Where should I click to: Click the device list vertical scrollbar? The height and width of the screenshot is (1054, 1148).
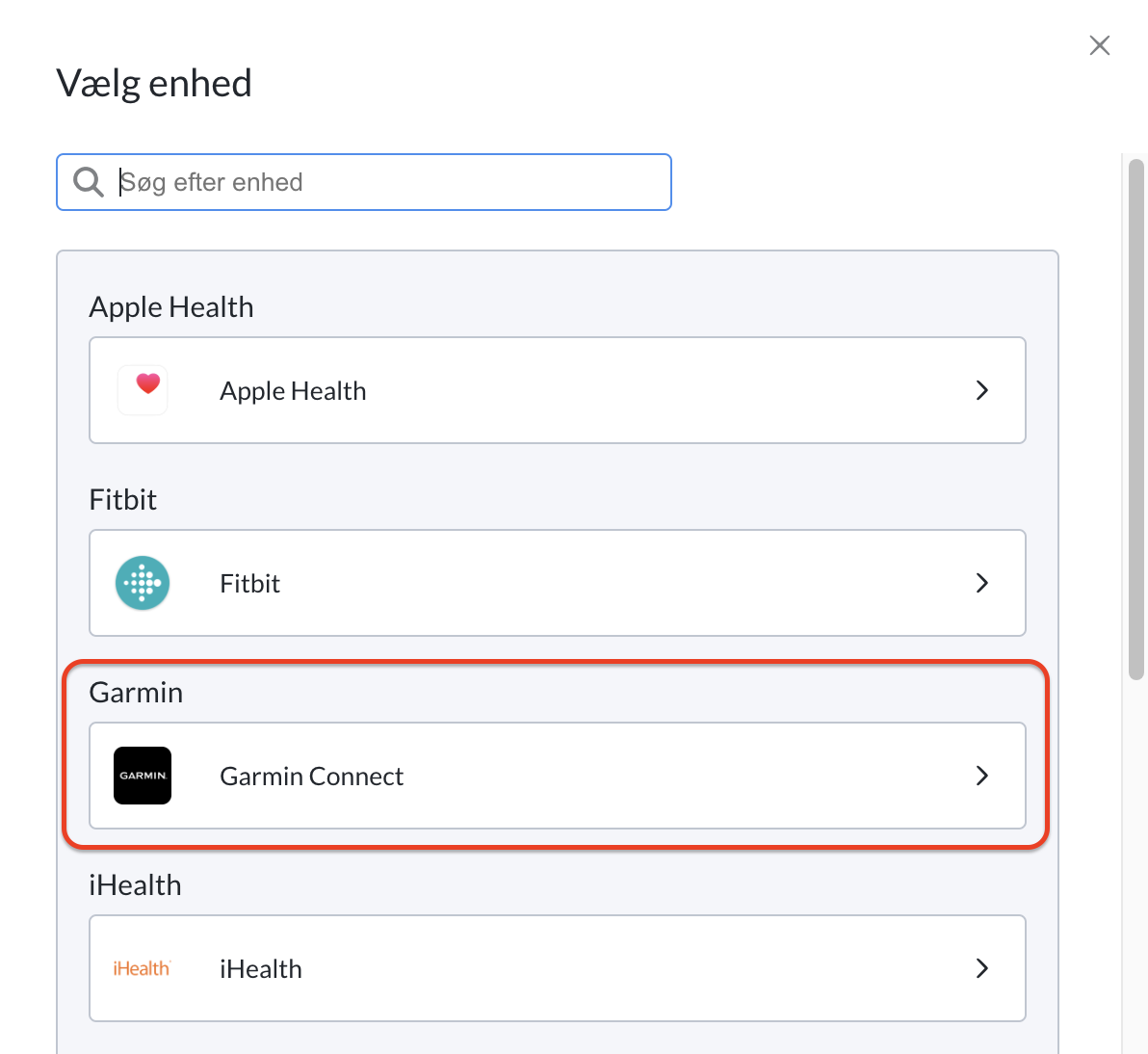1136,420
